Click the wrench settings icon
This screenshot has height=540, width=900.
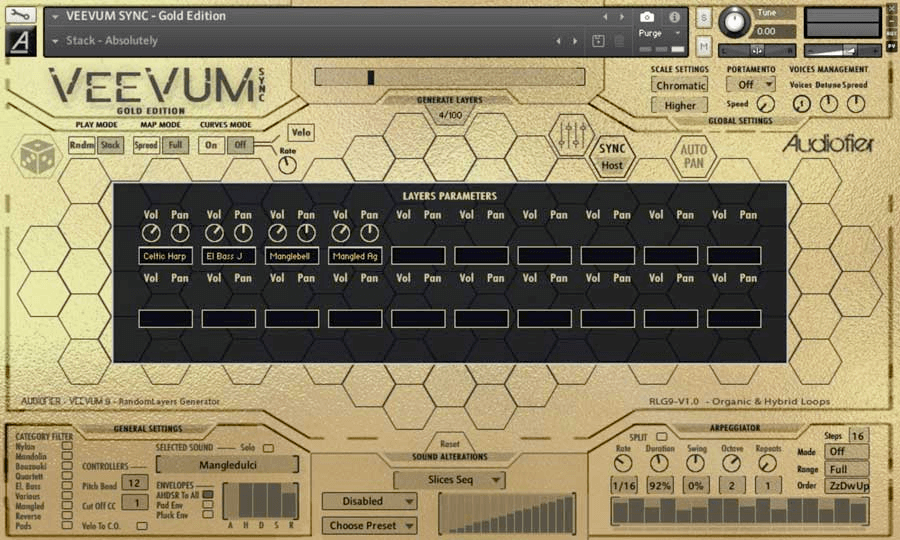(x=21, y=15)
